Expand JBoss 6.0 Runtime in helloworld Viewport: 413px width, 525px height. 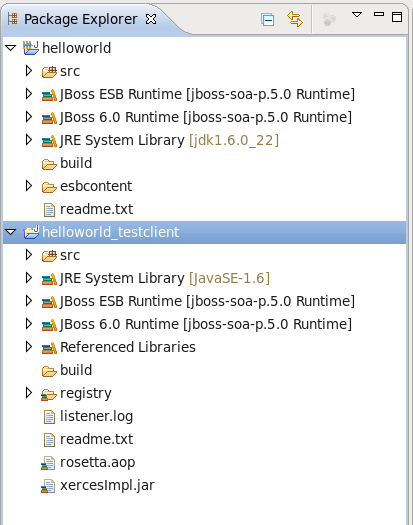[29, 117]
